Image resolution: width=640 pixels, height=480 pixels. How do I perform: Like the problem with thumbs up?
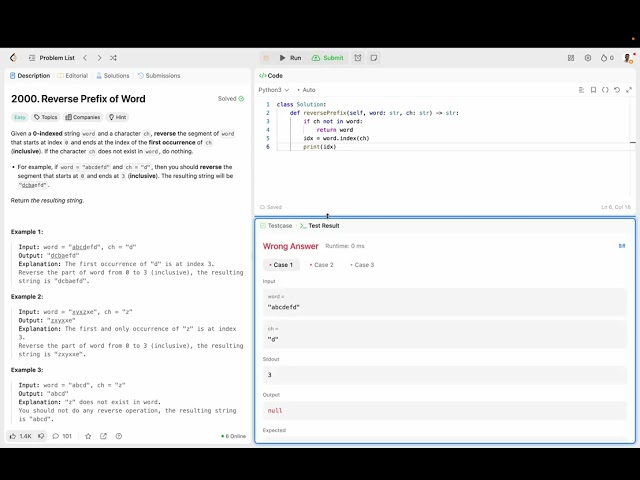pyautogui.click(x=20, y=436)
